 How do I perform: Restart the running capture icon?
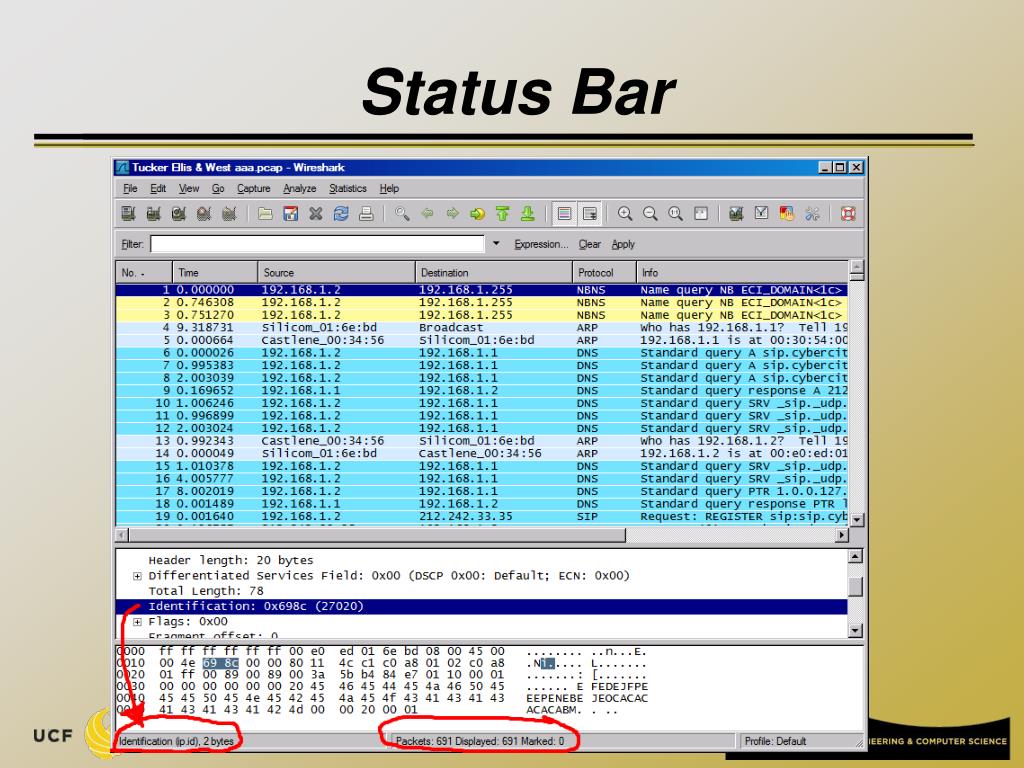point(229,214)
